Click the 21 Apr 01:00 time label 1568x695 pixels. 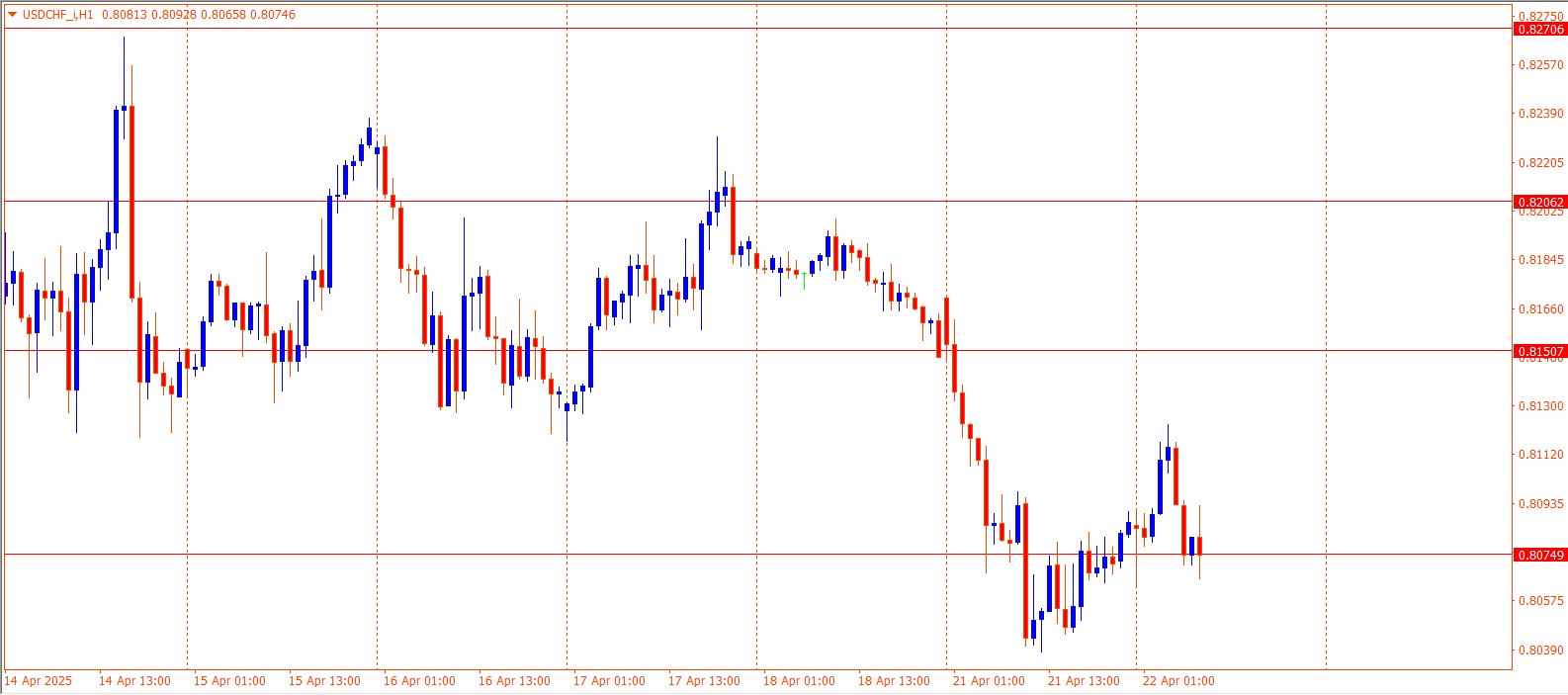(x=989, y=681)
